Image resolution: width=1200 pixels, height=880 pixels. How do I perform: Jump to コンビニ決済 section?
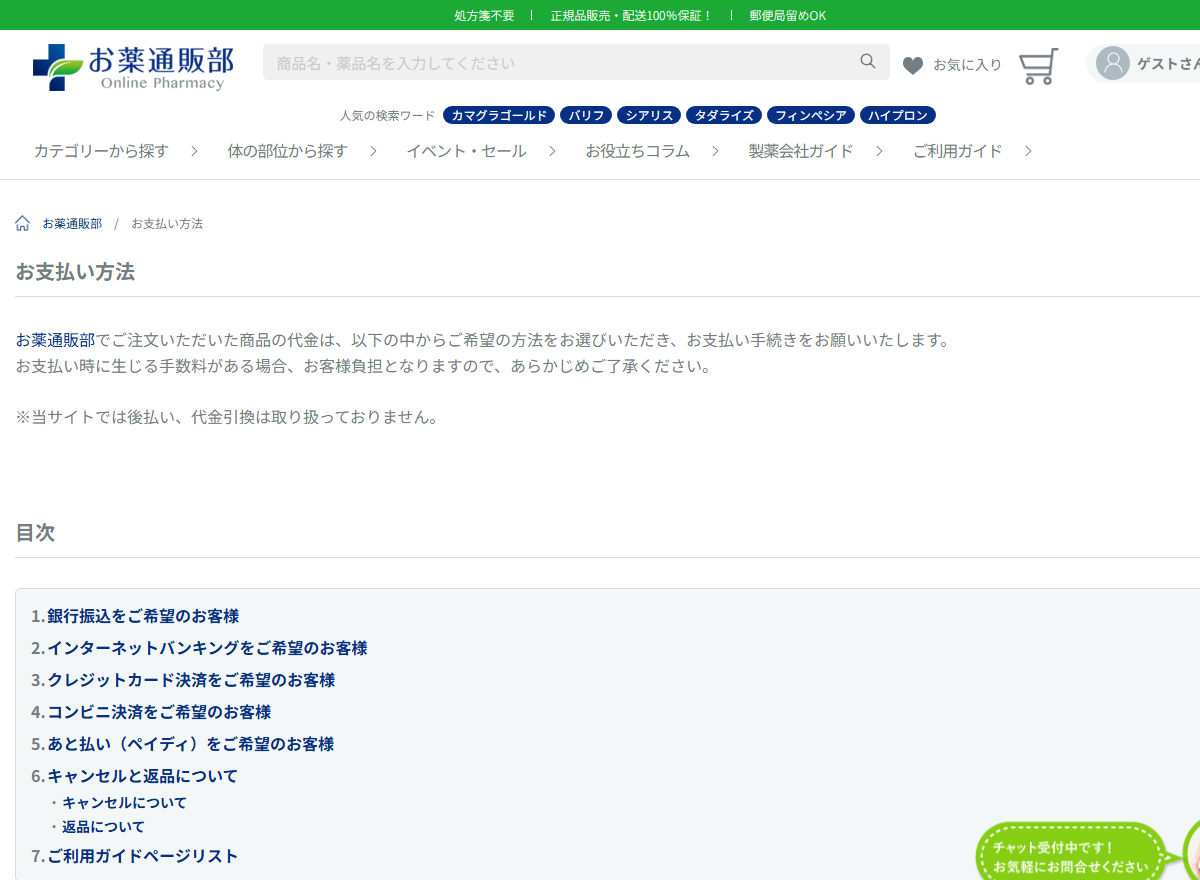pyautogui.click(x=159, y=712)
